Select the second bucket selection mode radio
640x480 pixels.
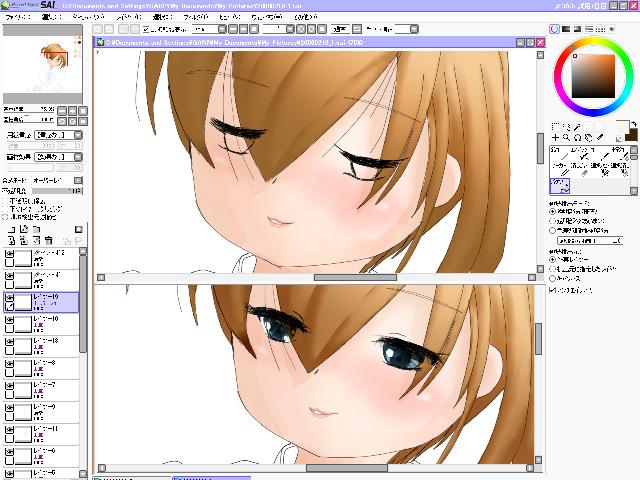(x=552, y=221)
